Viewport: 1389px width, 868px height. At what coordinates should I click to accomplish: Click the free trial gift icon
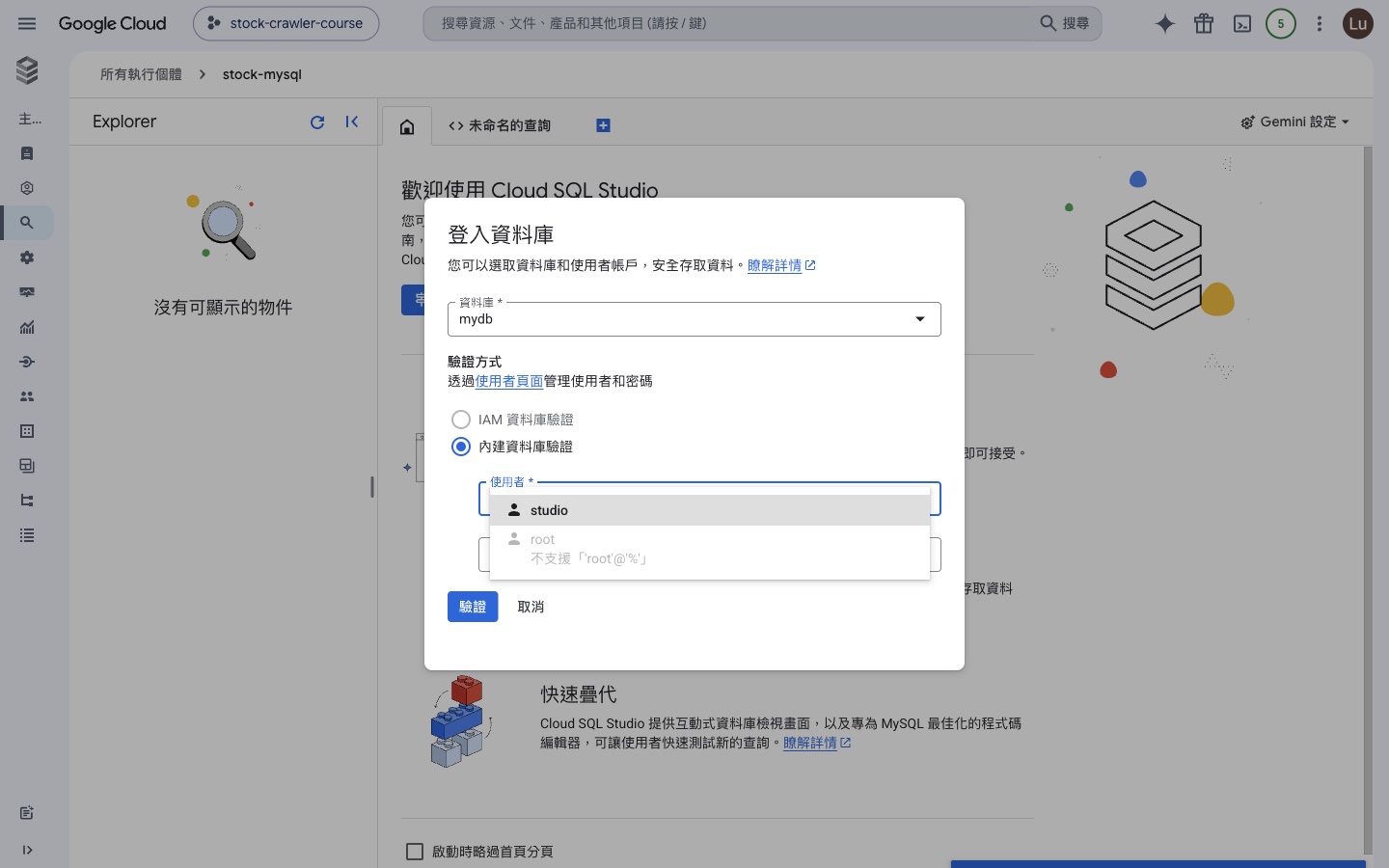(x=1204, y=24)
